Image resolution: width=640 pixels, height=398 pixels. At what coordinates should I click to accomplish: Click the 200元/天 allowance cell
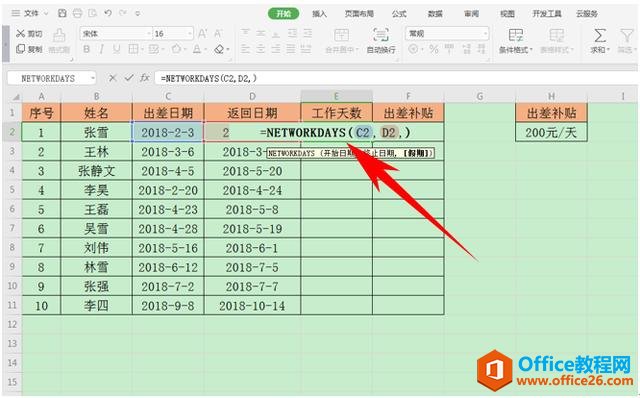pyautogui.click(x=551, y=132)
